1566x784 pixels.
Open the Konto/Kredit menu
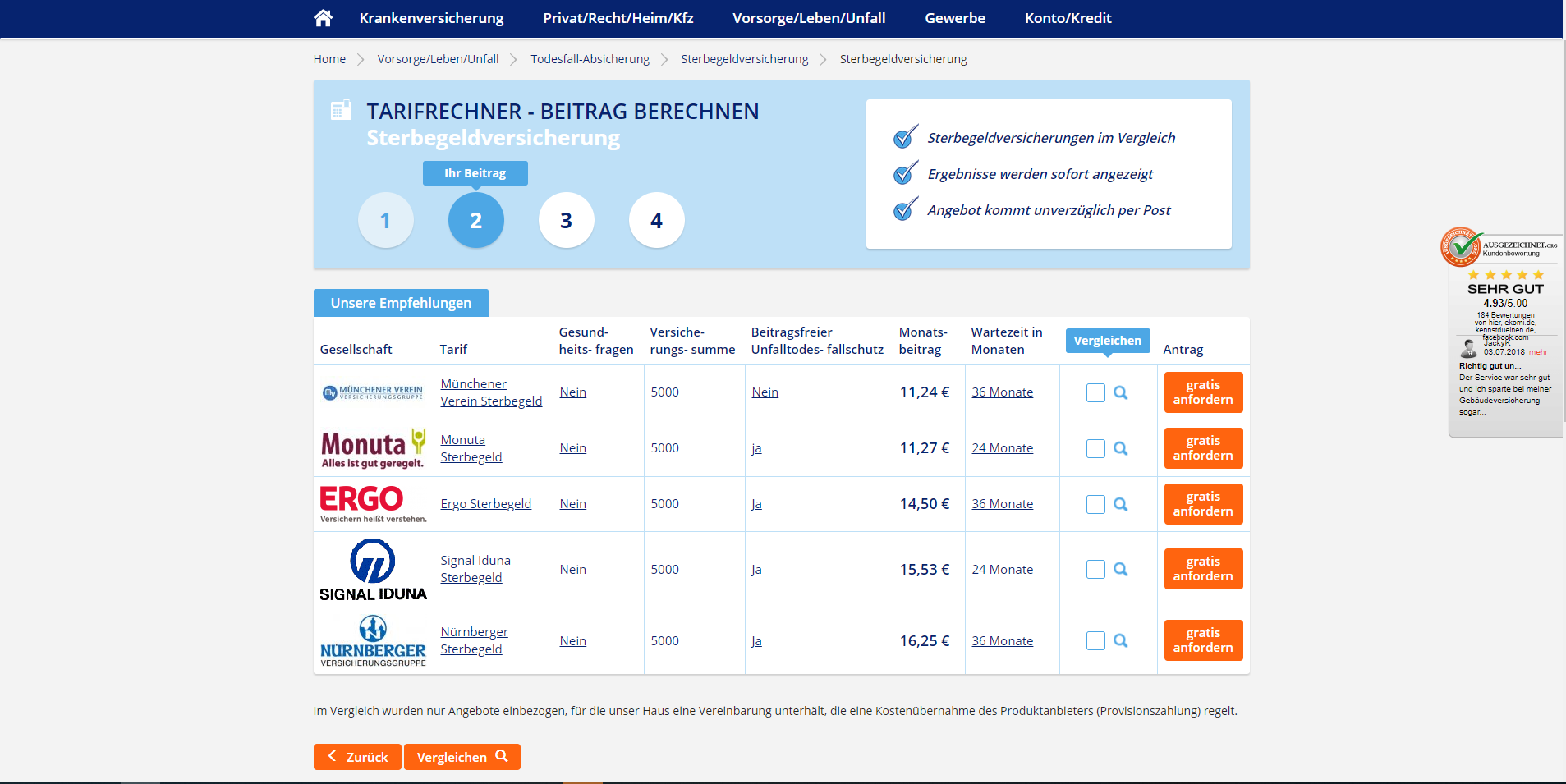click(1068, 18)
